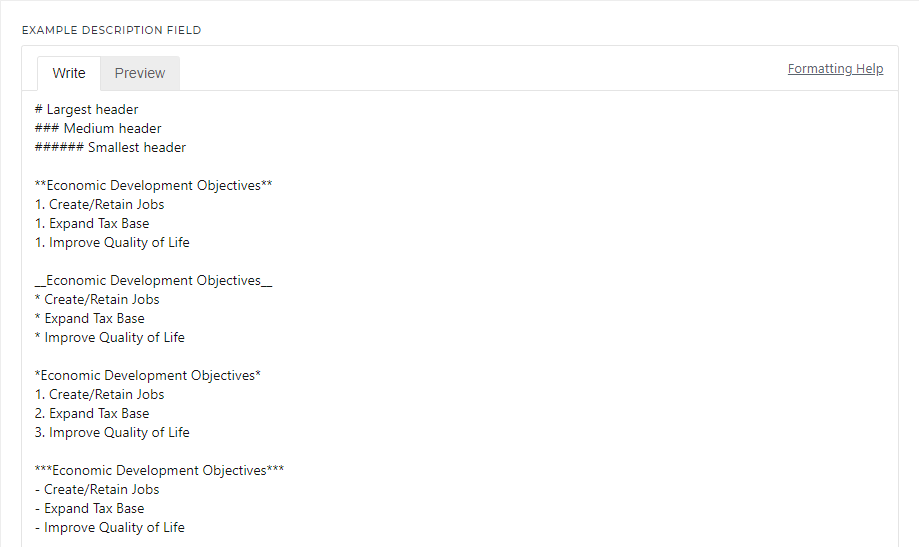Place cursor on "1. Expand Tax Base" line
Screen dimensions: 919x547
[92, 224]
